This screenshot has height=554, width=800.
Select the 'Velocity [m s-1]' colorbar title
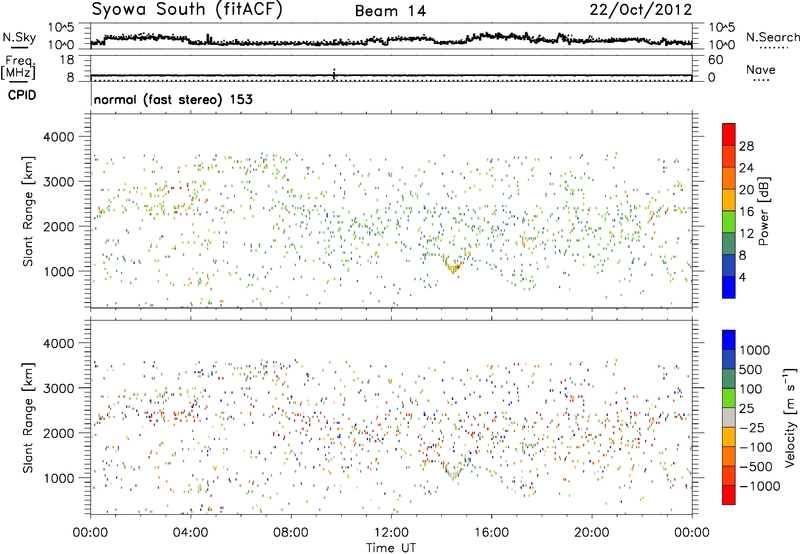coord(790,417)
